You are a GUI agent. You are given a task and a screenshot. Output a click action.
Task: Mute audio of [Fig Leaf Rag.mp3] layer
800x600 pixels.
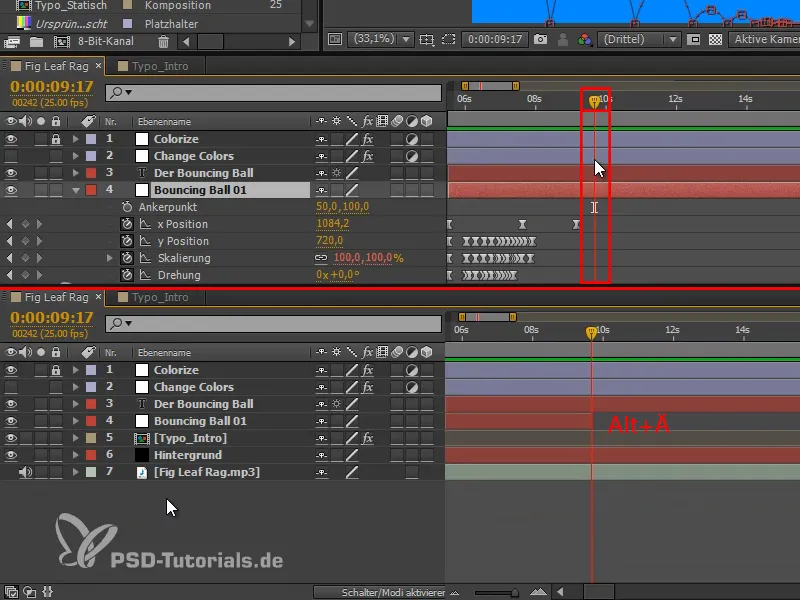[25, 472]
